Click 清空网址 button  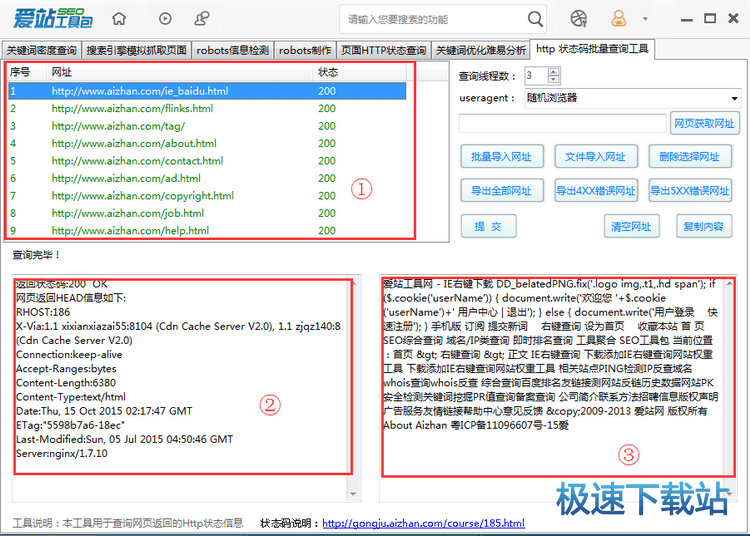631,226
